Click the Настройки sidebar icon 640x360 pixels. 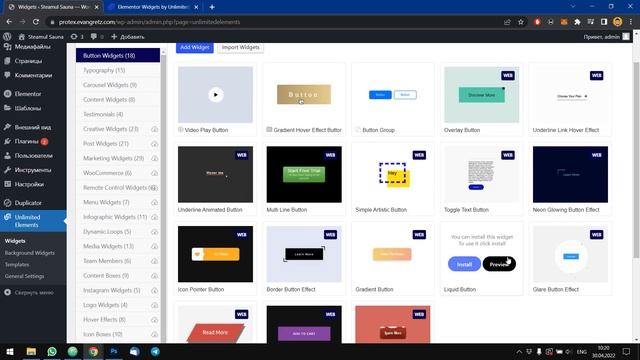coord(7,184)
